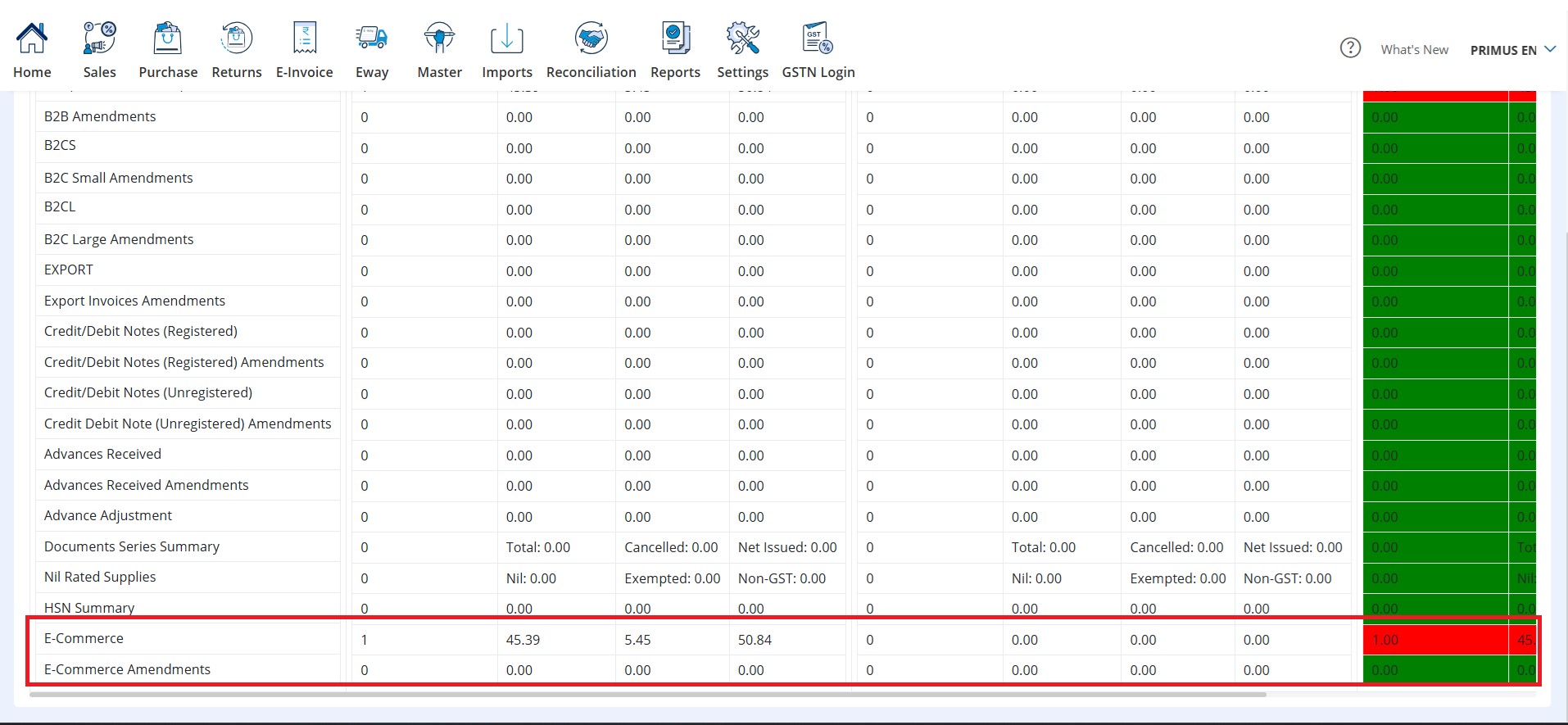Select Credit/Debit Notes (Registered) Amendments row label
The height and width of the screenshot is (725, 1568).
[184, 362]
